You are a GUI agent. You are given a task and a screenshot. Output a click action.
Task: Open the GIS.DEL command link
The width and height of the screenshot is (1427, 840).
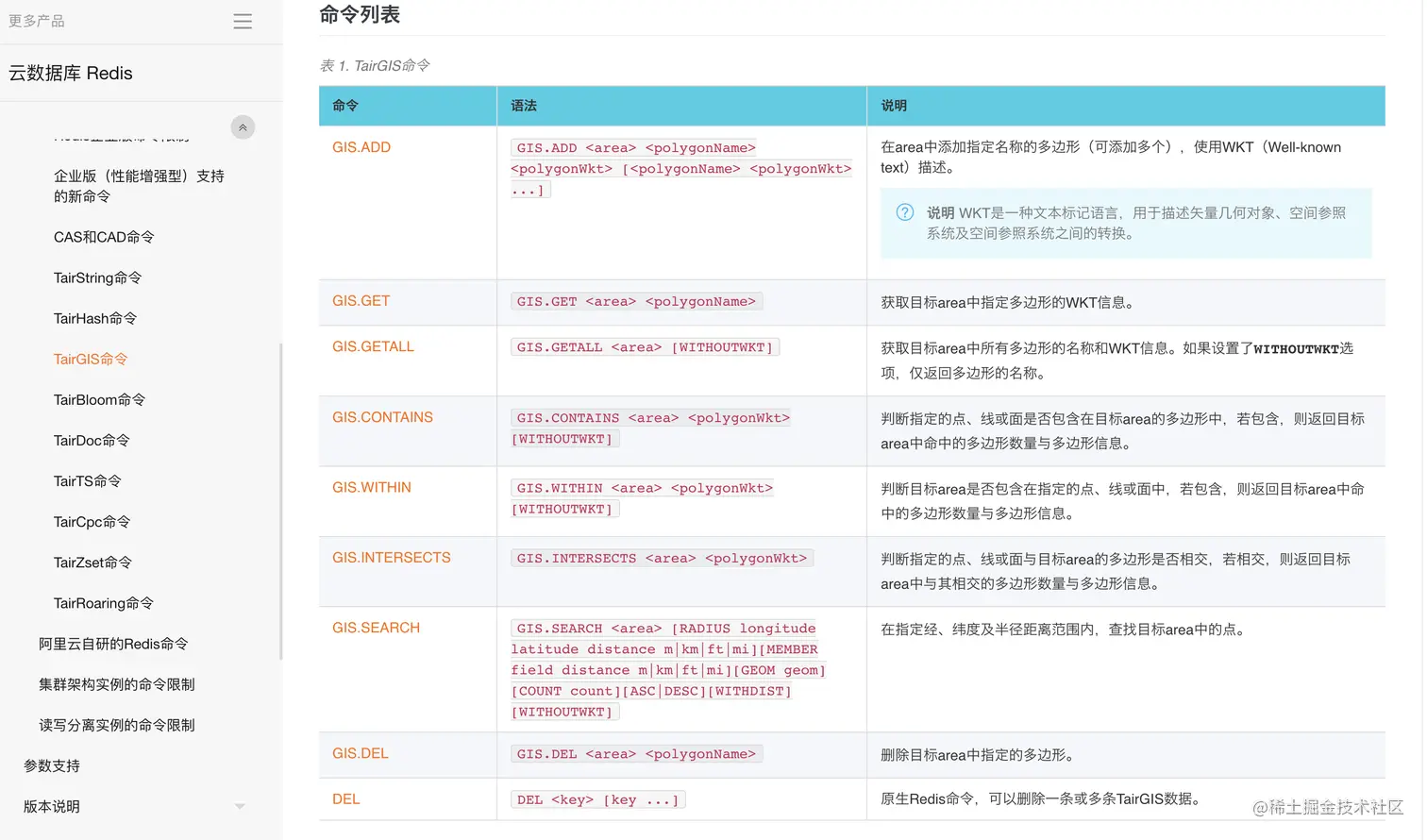pos(360,753)
